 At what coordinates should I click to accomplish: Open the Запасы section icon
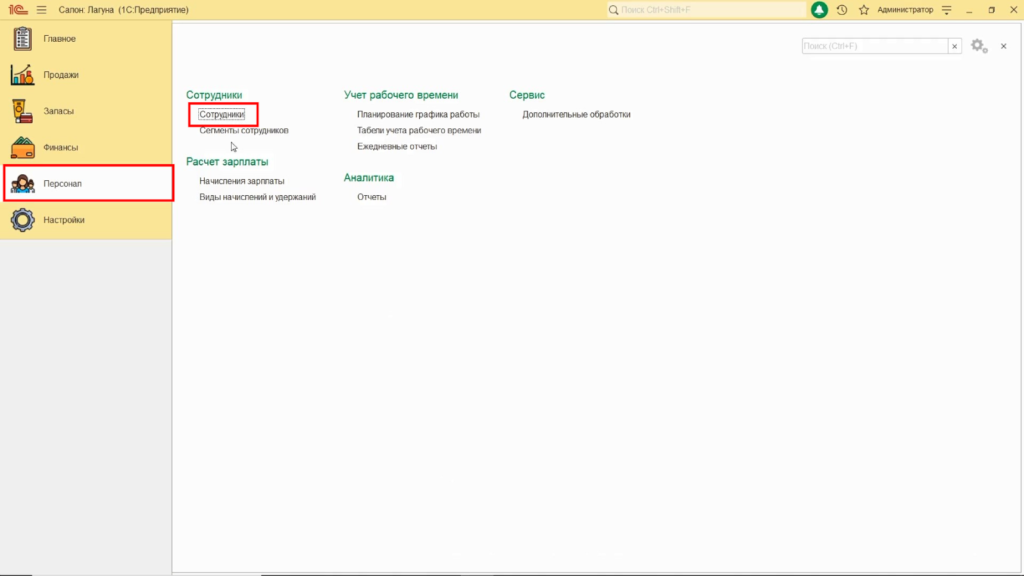[x=22, y=111]
